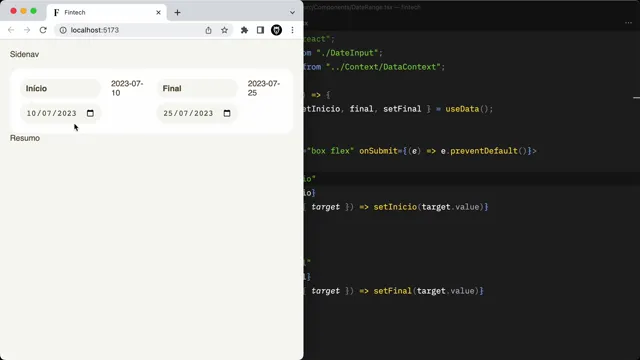
Task: Click the Início date field 10/07/2023
Action: [x=60, y=113]
